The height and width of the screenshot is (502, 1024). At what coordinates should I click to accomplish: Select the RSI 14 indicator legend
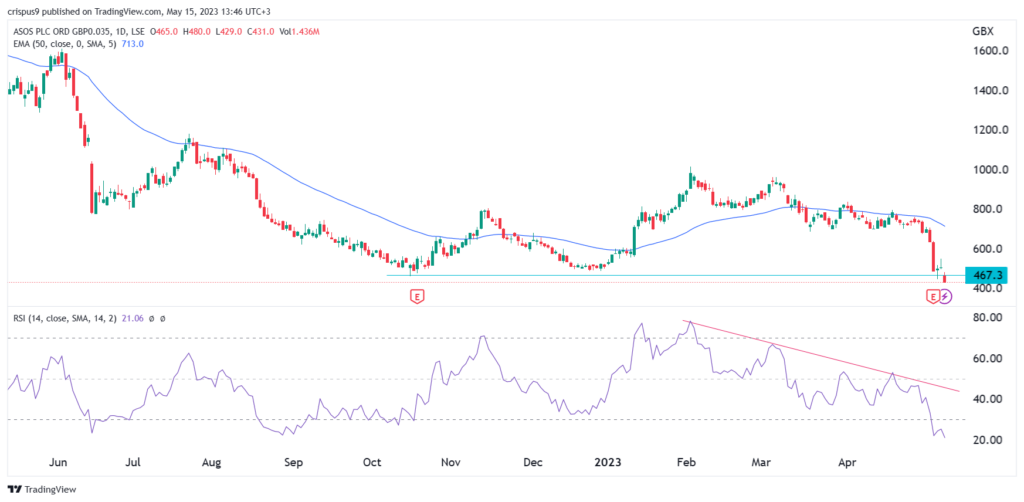click(x=62, y=319)
